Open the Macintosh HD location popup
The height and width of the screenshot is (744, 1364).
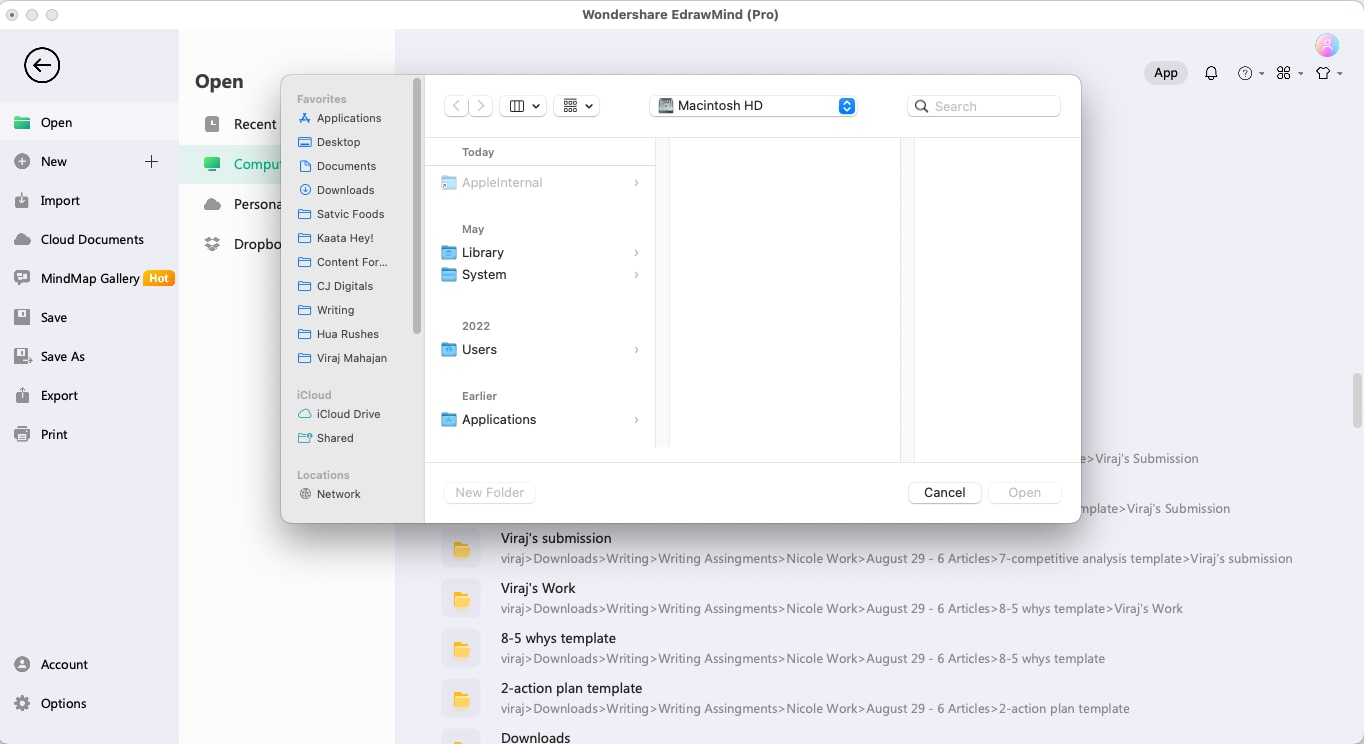click(x=753, y=106)
